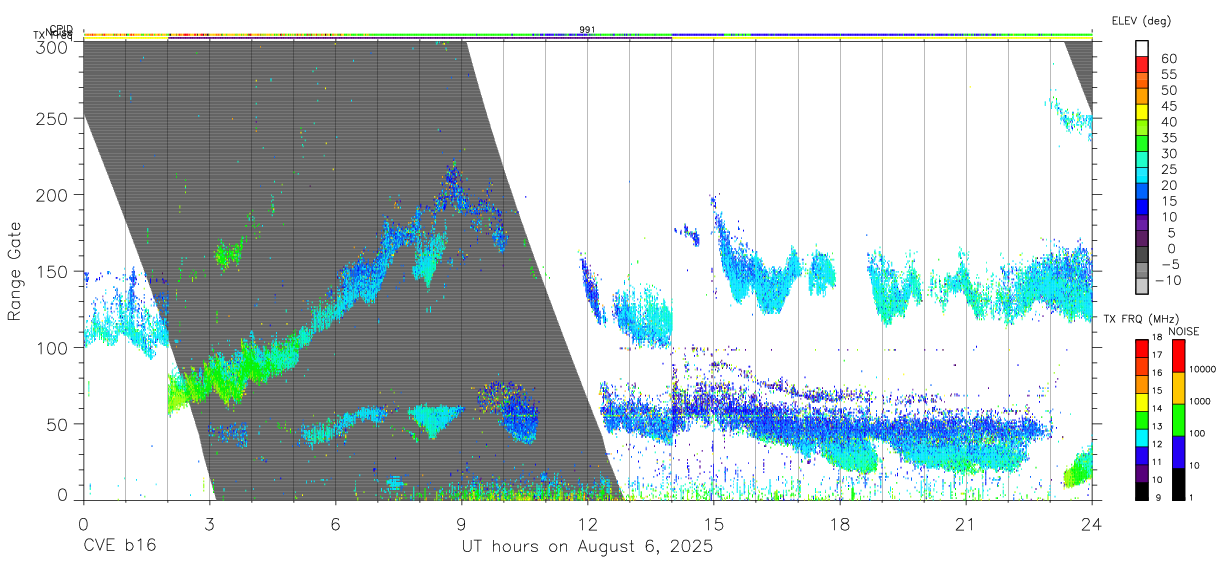This screenshot has width=1228, height=567.
Task: Click the '250' tick on Range Gate axis
Action: [54, 118]
